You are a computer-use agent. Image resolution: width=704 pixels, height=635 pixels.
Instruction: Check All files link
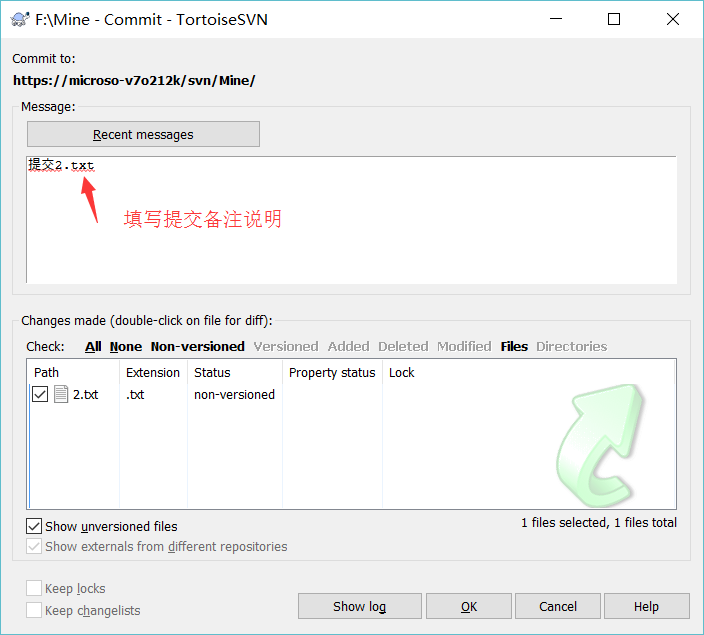(93, 346)
